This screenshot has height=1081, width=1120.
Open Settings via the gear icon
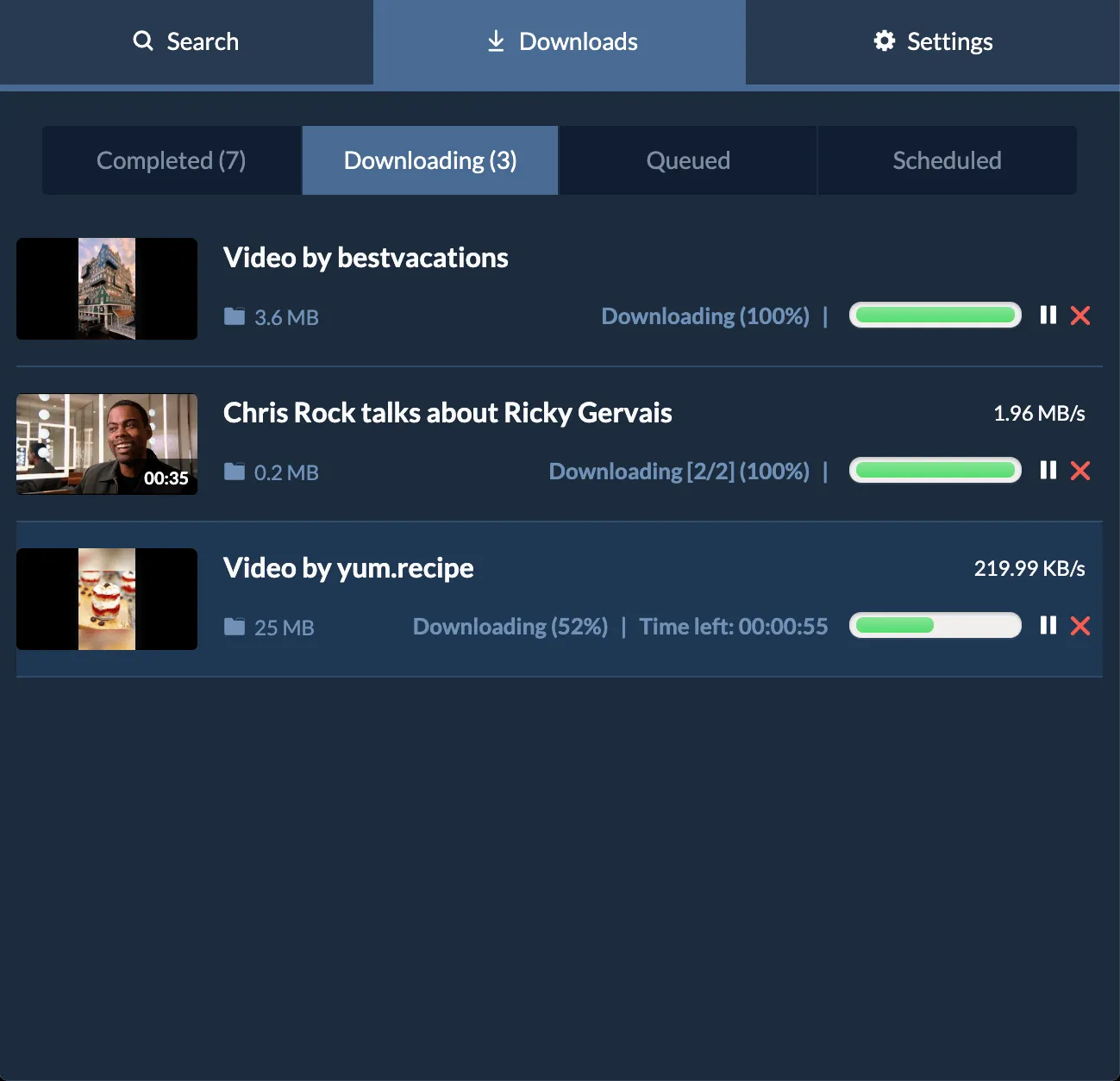(885, 41)
